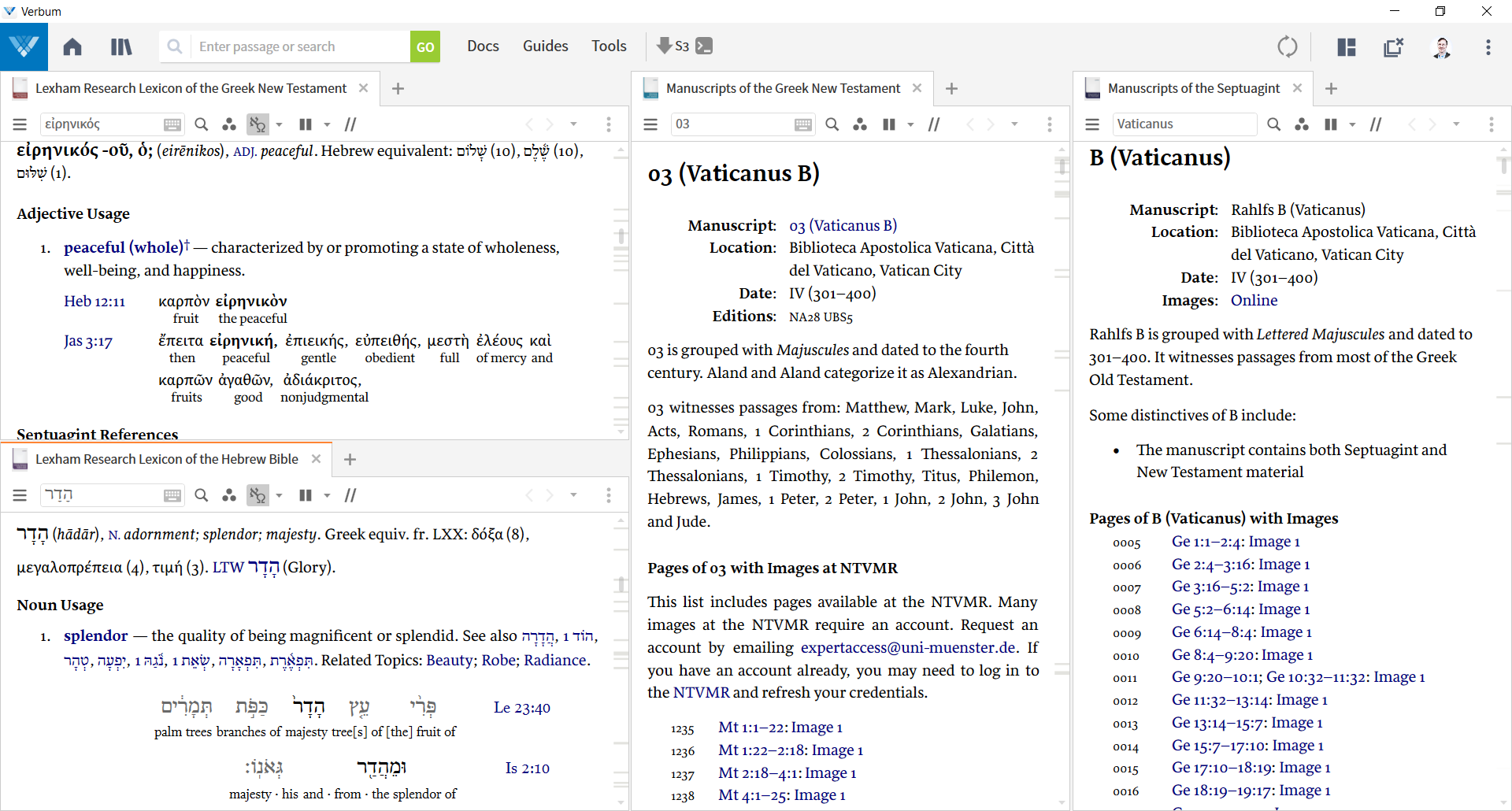This screenshot has height=811, width=1512.
Task: Follow the Online images link
Action: (x=1254, y=301)
